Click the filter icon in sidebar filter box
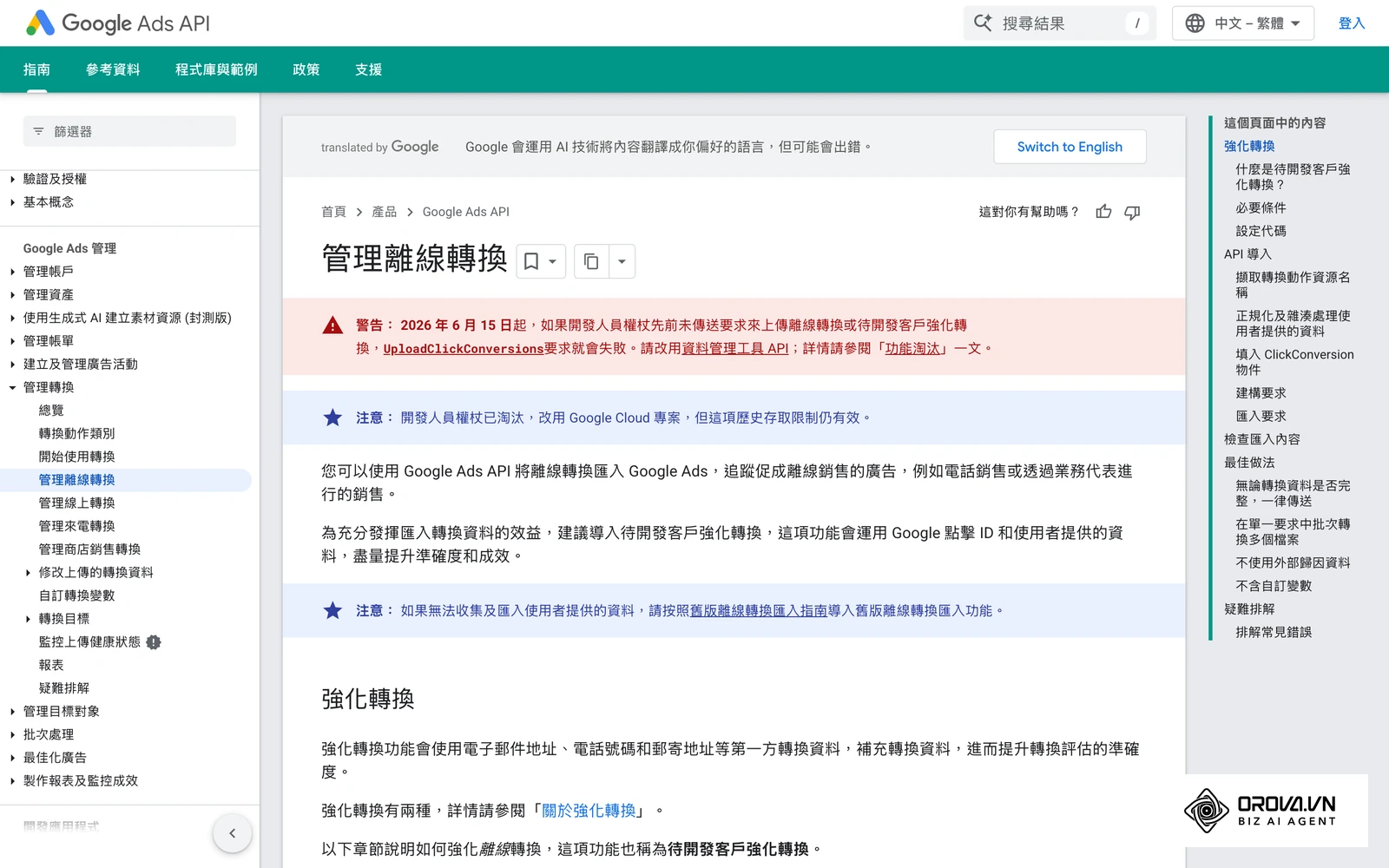Image resolution: width=1389 pixels, height=868 pixels. pos(38,132)
